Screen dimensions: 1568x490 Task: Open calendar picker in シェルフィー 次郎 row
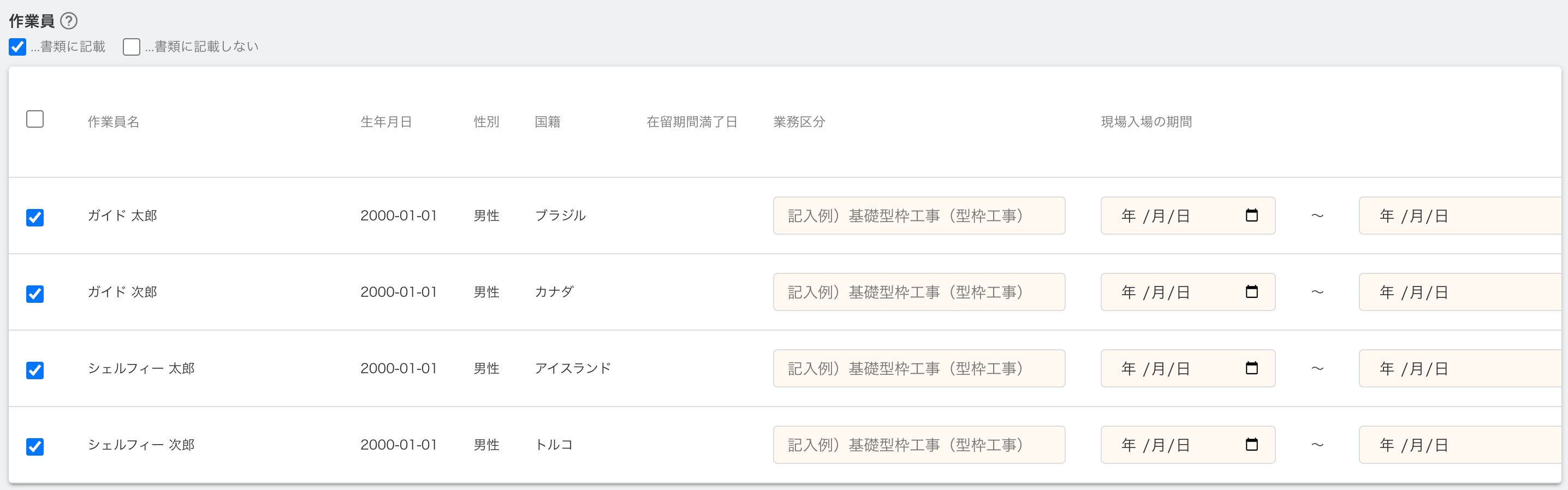pyautogui.click(x=1251, y=445)
